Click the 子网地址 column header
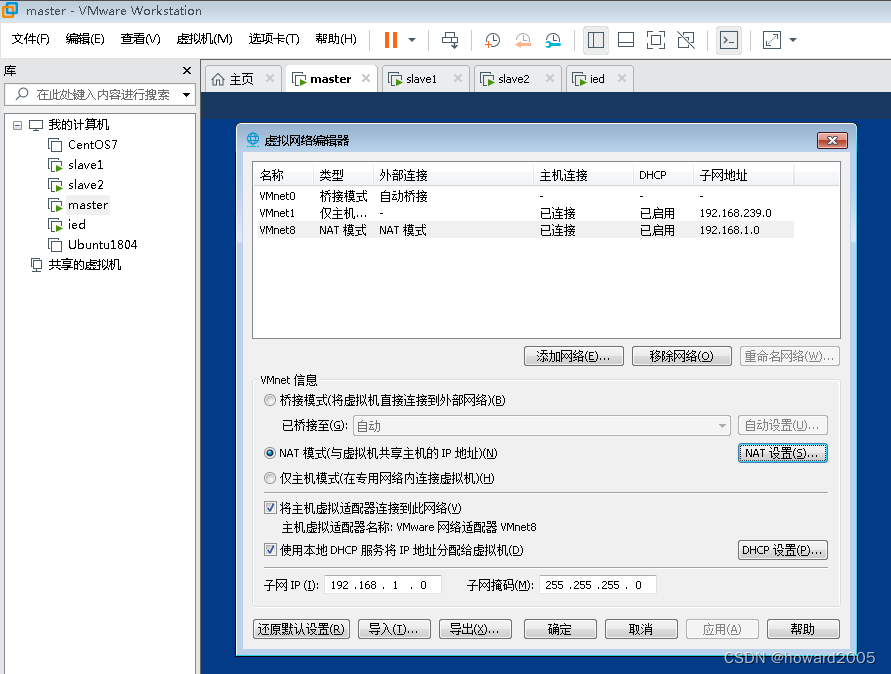891x674 pixels. pyautogui.click(x=743, y=175)
